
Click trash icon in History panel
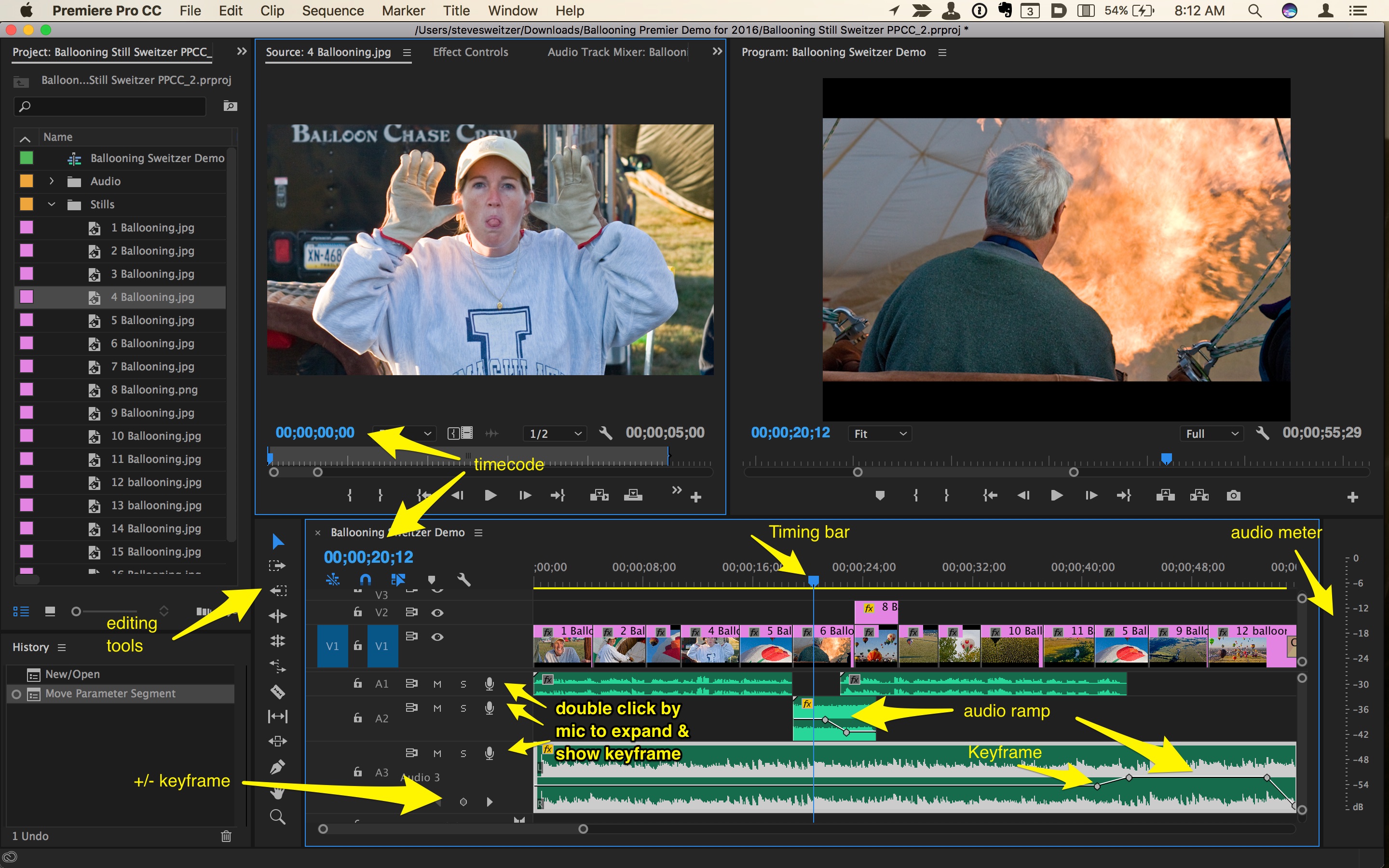pos(226,836)
